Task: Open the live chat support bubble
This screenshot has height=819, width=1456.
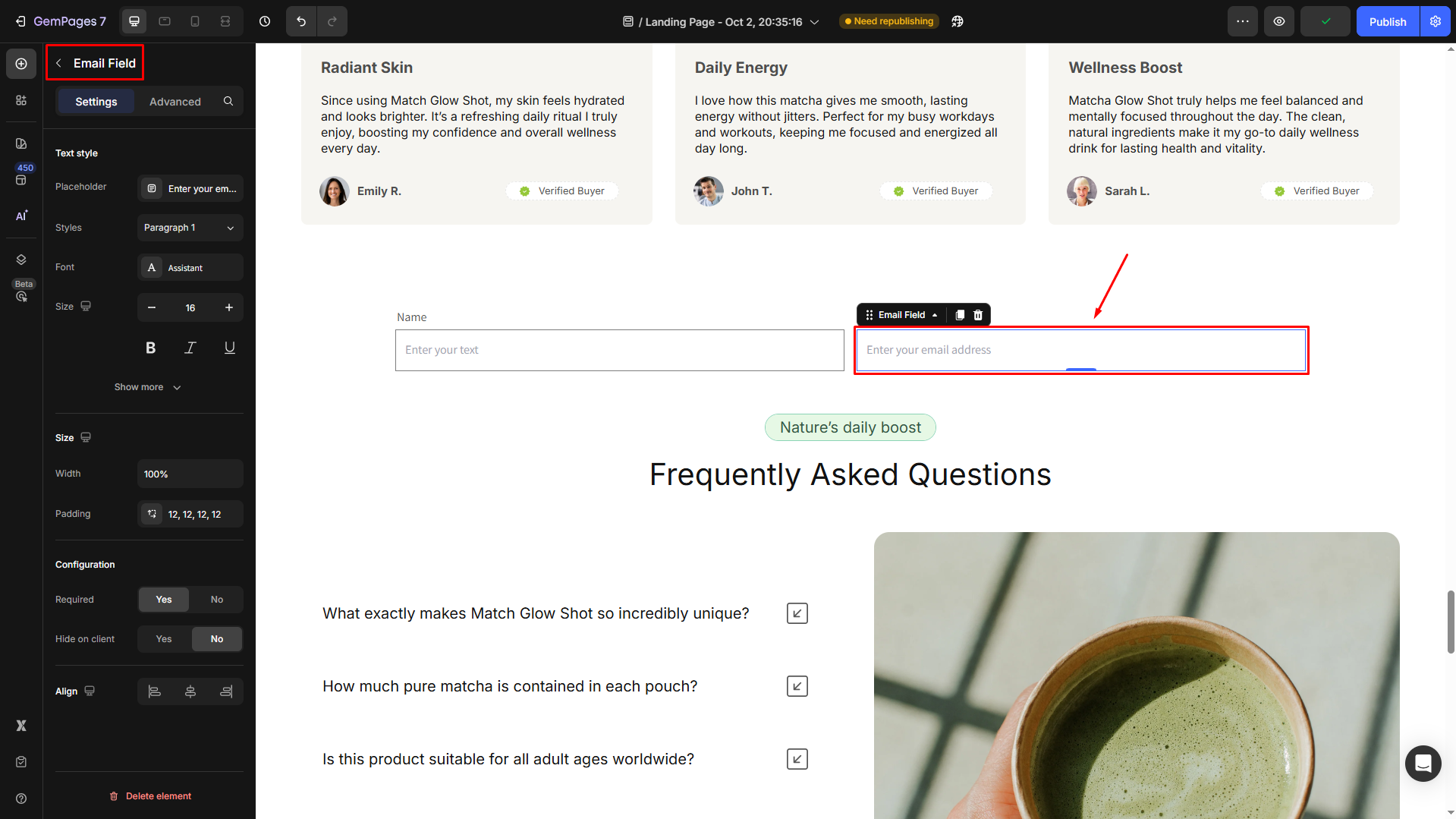Action: (1423, 764)
